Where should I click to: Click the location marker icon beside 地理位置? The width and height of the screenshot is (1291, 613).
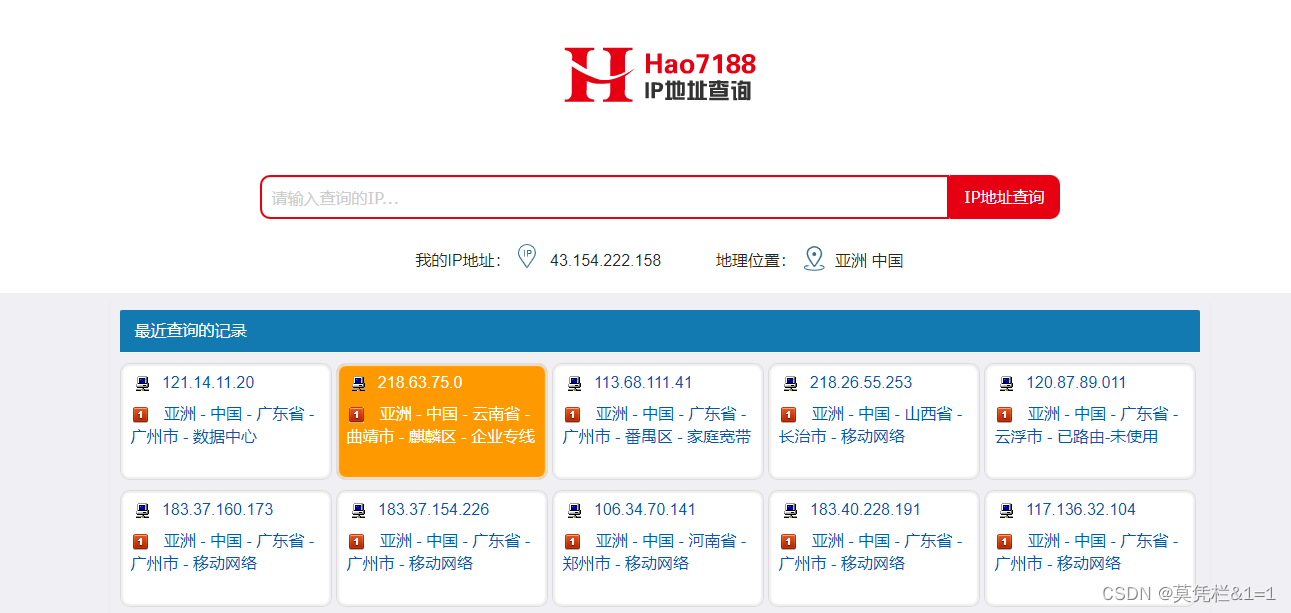click(x=813, y=258)
